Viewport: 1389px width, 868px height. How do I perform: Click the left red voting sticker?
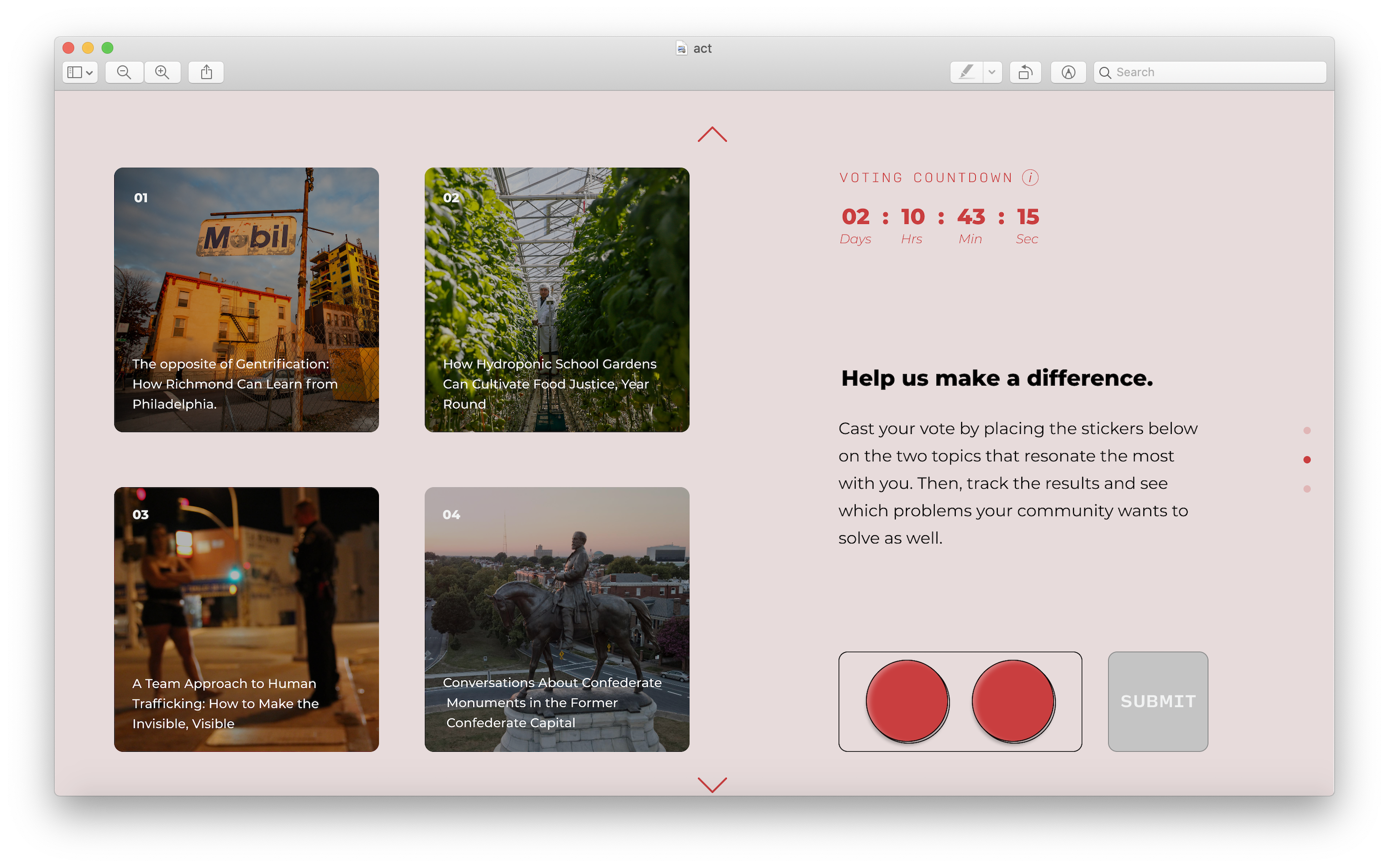tap(907, 701)
